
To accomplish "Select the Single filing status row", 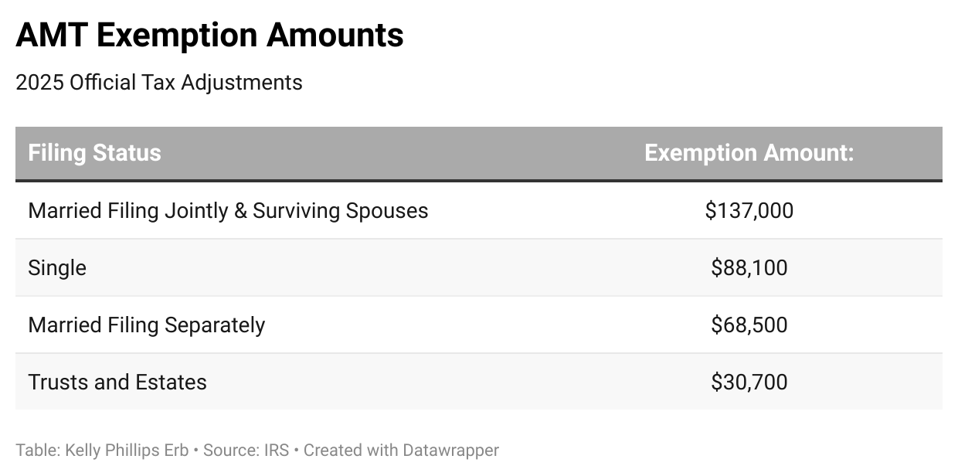I will click(57, 268).
